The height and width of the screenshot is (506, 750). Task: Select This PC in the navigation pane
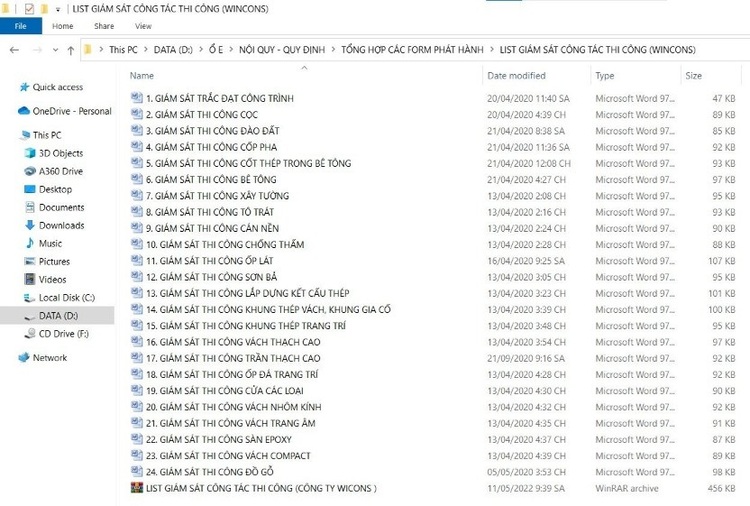pyautogui.click(x=47, y=135)
